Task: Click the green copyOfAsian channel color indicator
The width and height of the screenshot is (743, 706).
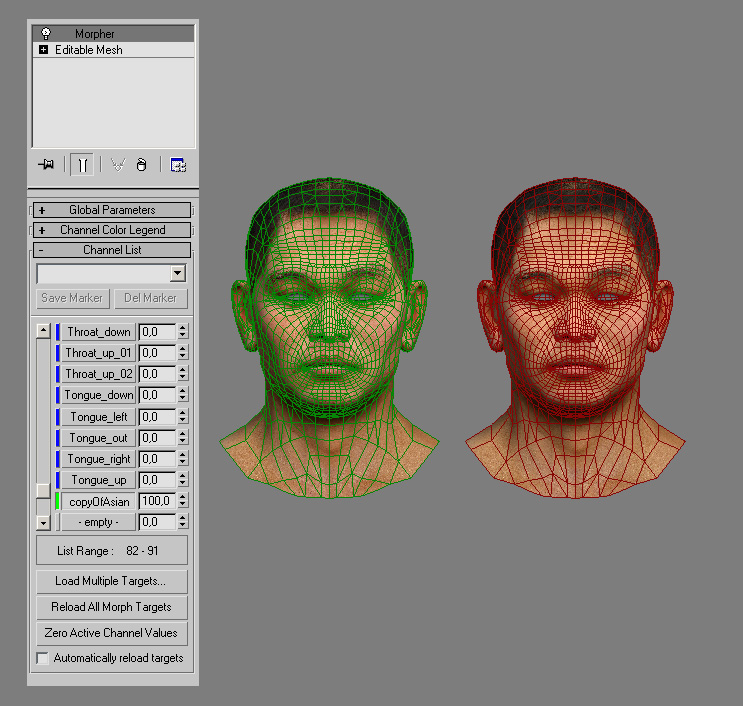Action: [x=58, y=501]
